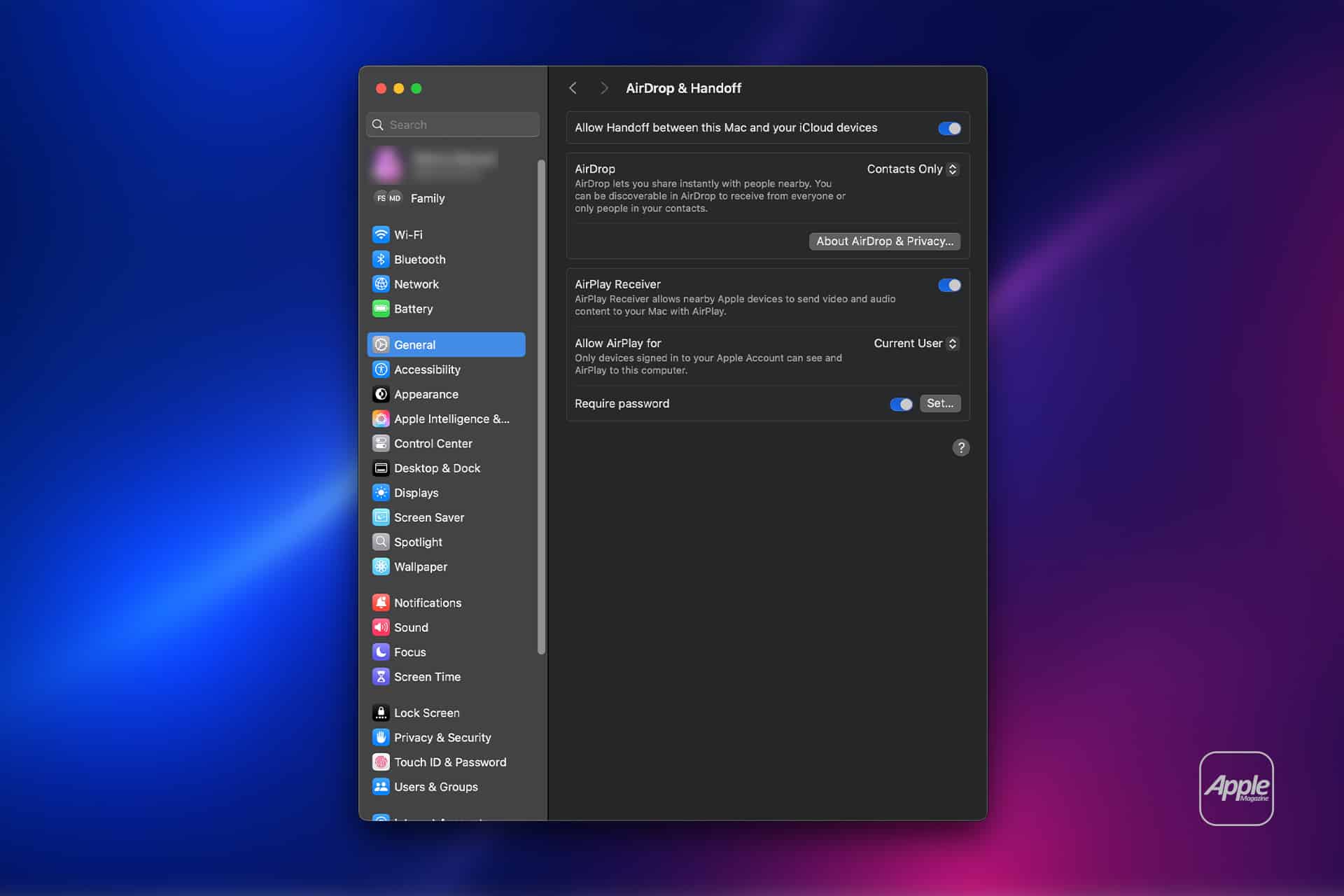Screen dimensions: 1344x896
Task: Click the Control Center icon
Action: click(381, 443)
